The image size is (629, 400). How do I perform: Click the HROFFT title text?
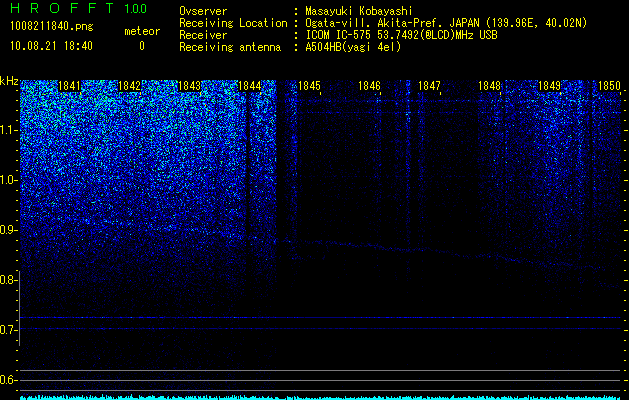[62, 8]
